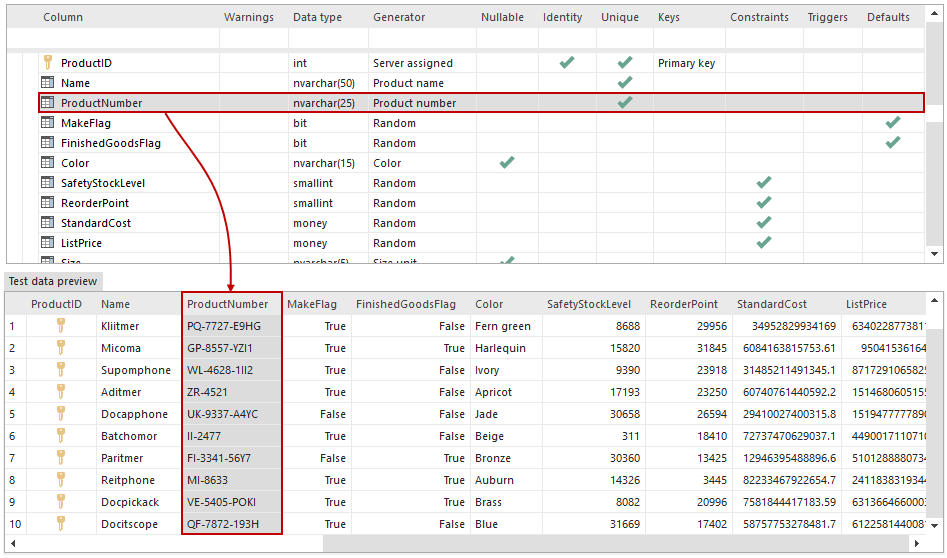Click the table icon beside Color row
The height and width of the screenshot is (558, 947).
point(47,163)
